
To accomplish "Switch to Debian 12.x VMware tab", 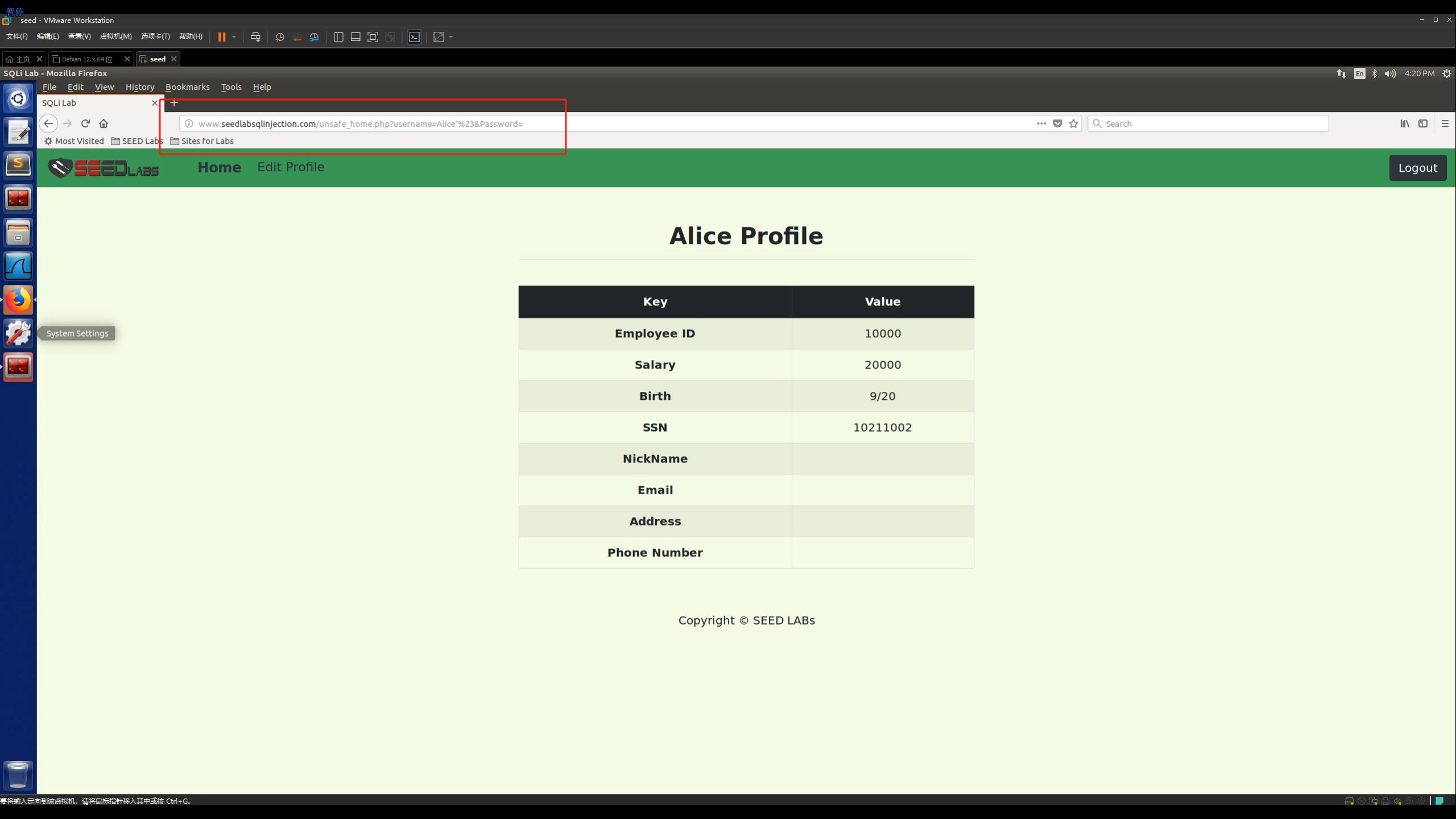I will tap(87, 59).
